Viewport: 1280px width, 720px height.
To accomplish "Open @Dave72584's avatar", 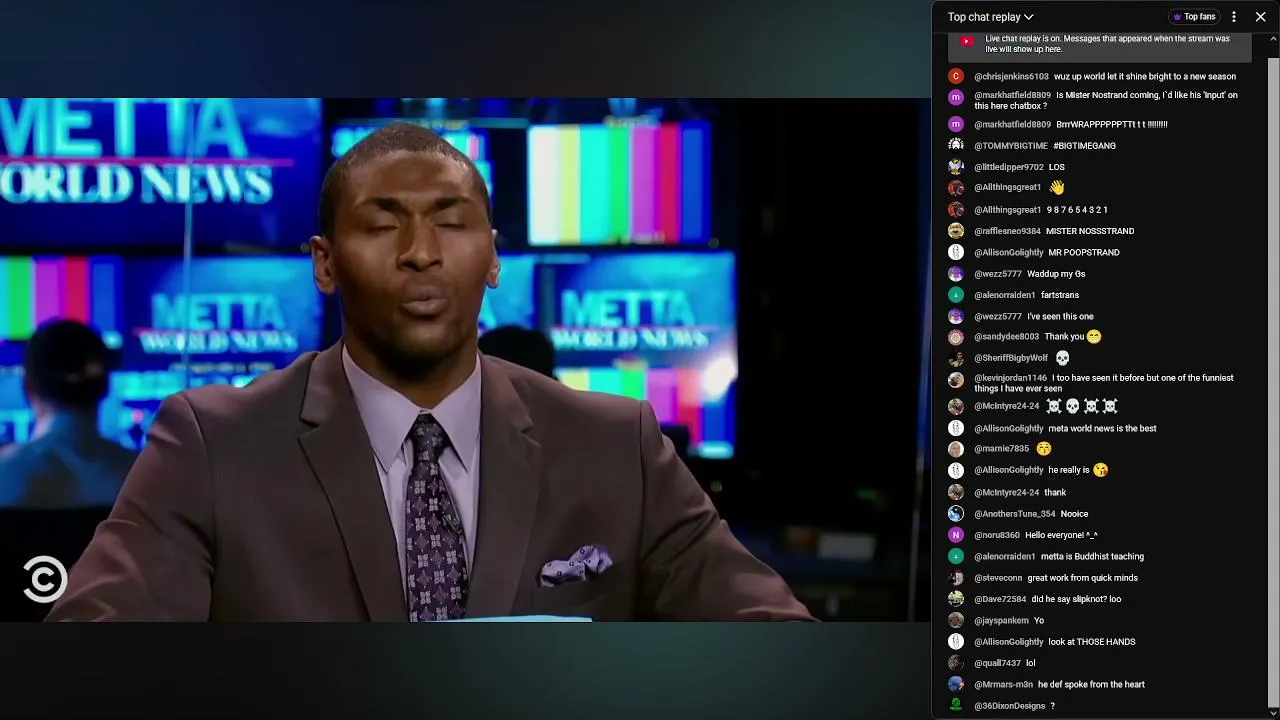I will click(956, 599).
